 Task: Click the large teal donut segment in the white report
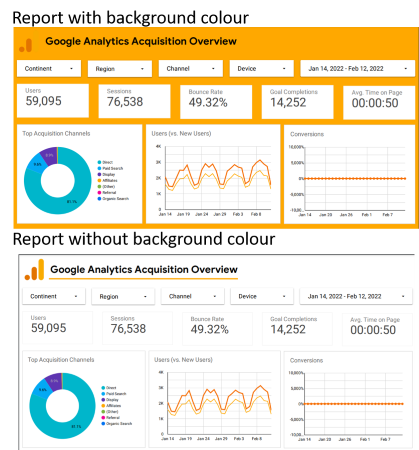pyautogui.click(x=77, y=426)
